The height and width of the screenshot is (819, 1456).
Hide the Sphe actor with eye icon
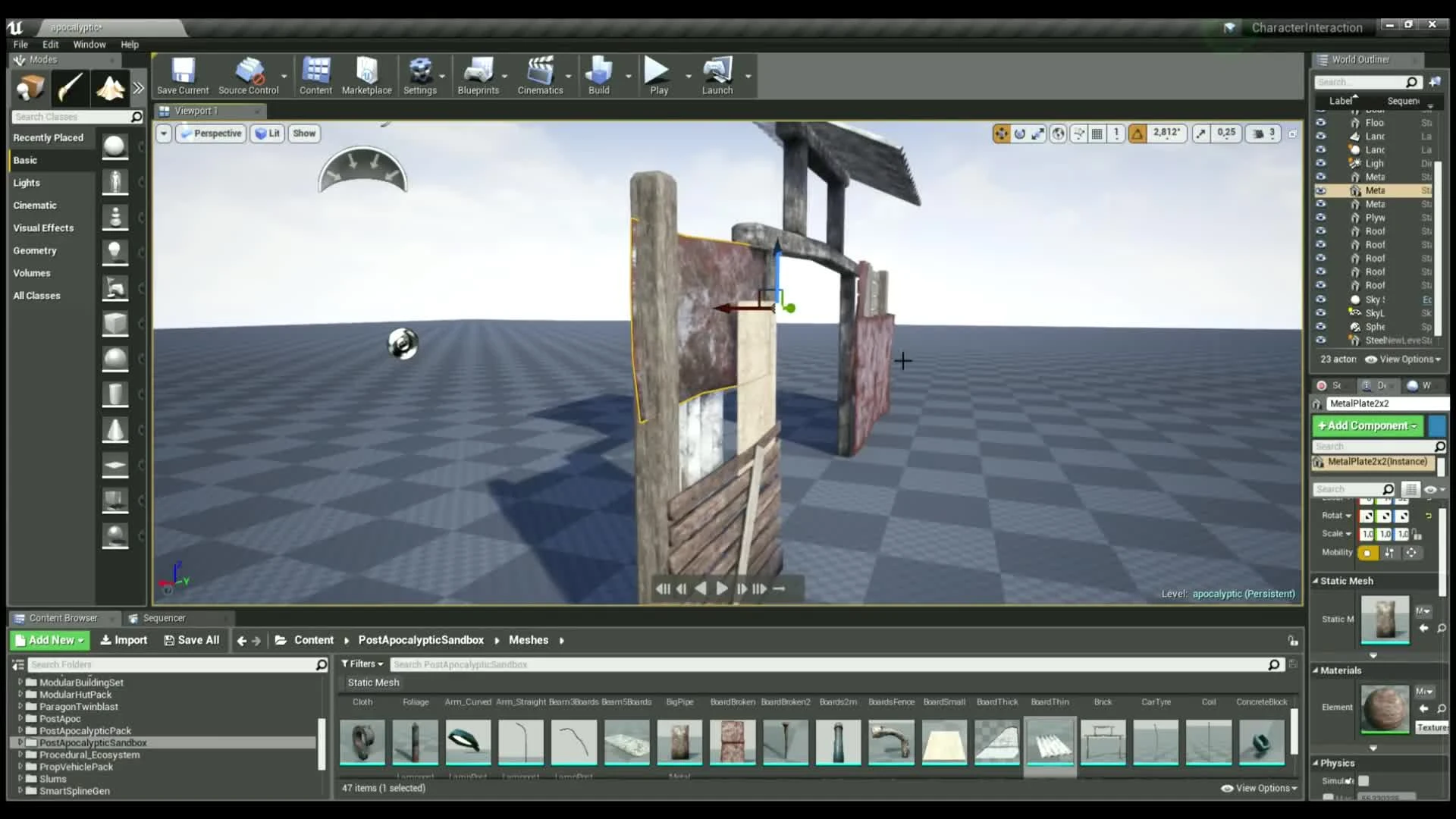point(1321,327)
